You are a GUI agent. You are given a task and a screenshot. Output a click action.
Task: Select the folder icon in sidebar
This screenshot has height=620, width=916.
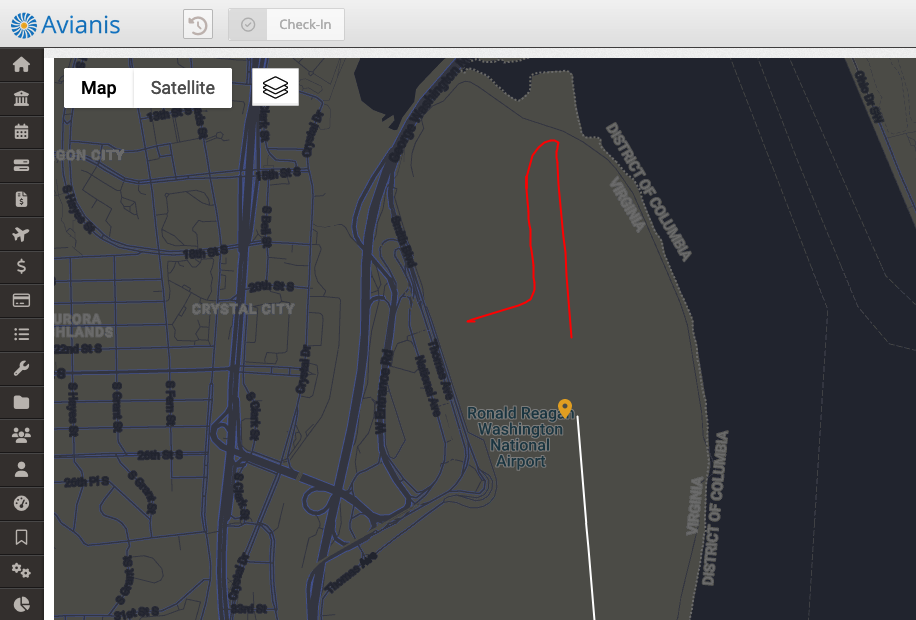[22, 402]
